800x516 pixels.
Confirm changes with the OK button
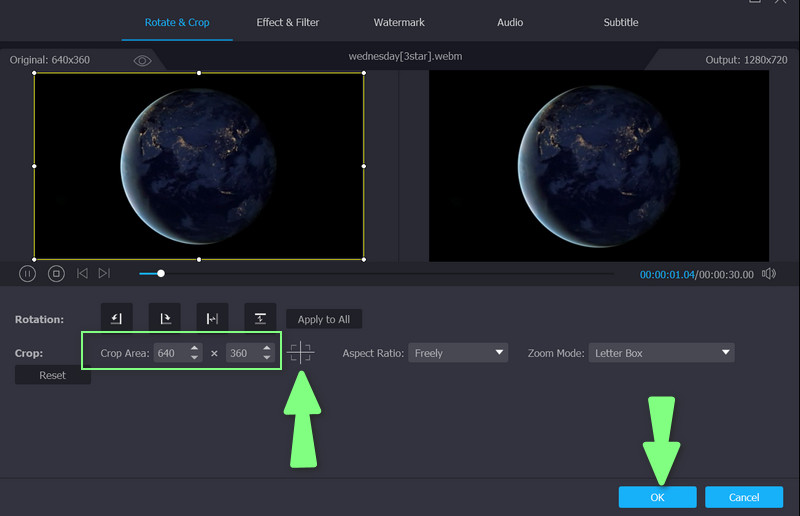tap(657, 497)
